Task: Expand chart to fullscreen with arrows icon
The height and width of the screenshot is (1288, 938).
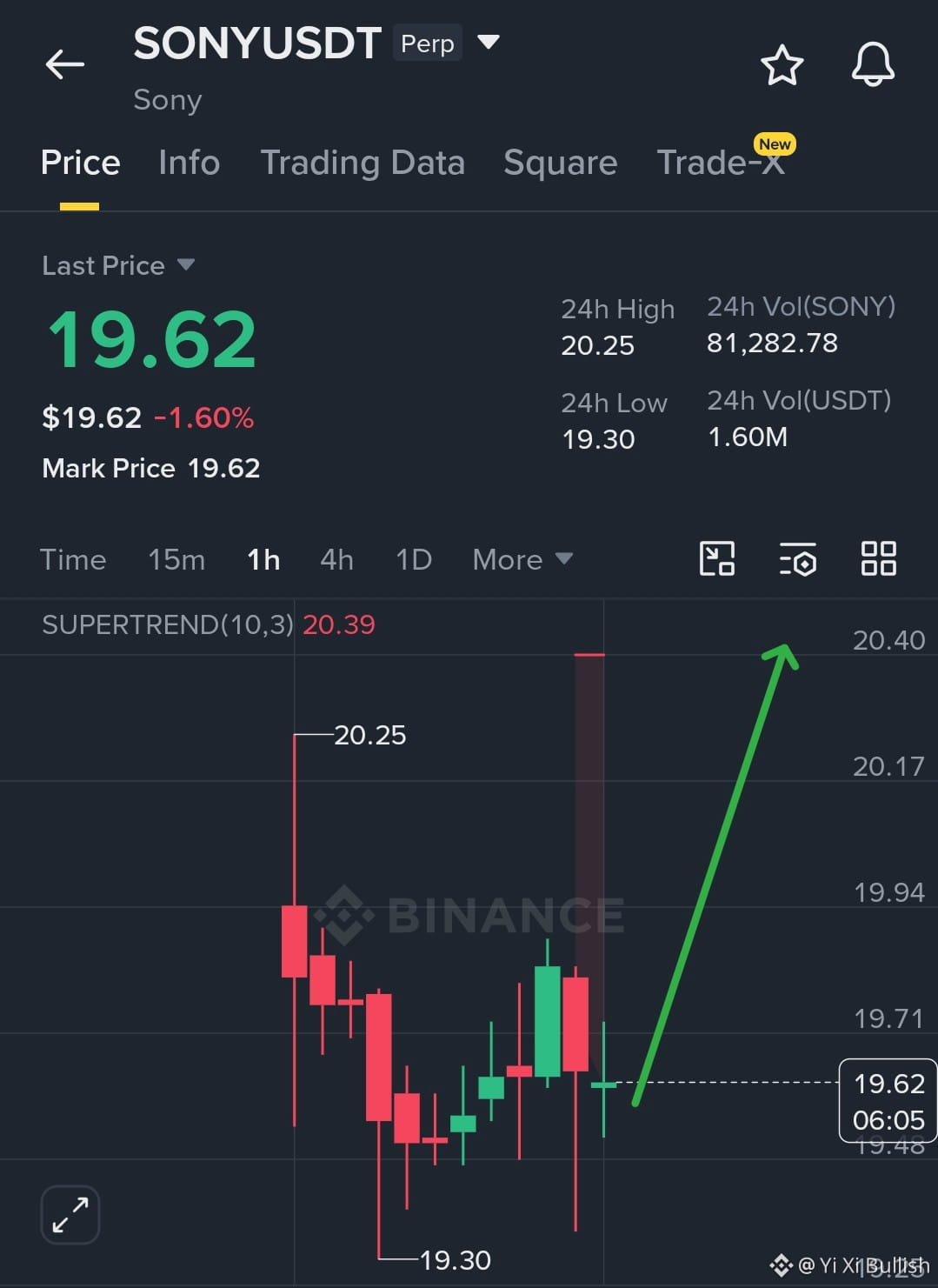Action: pos(70,1214)
